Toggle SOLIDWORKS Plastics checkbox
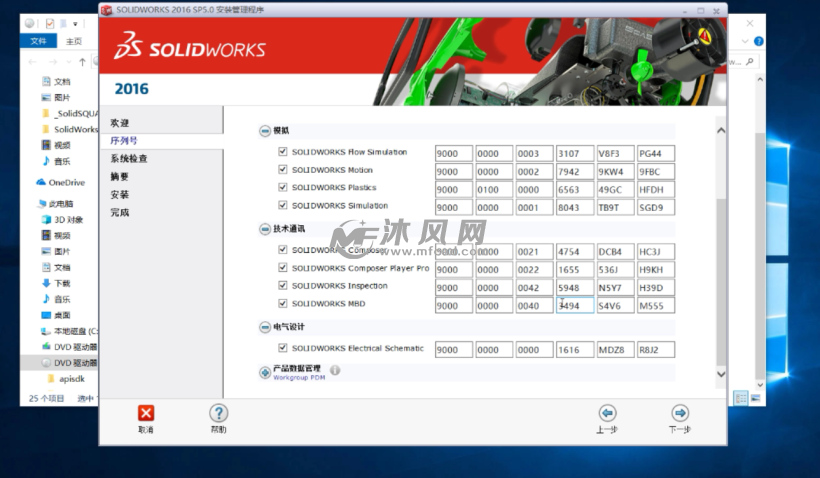 283,187
